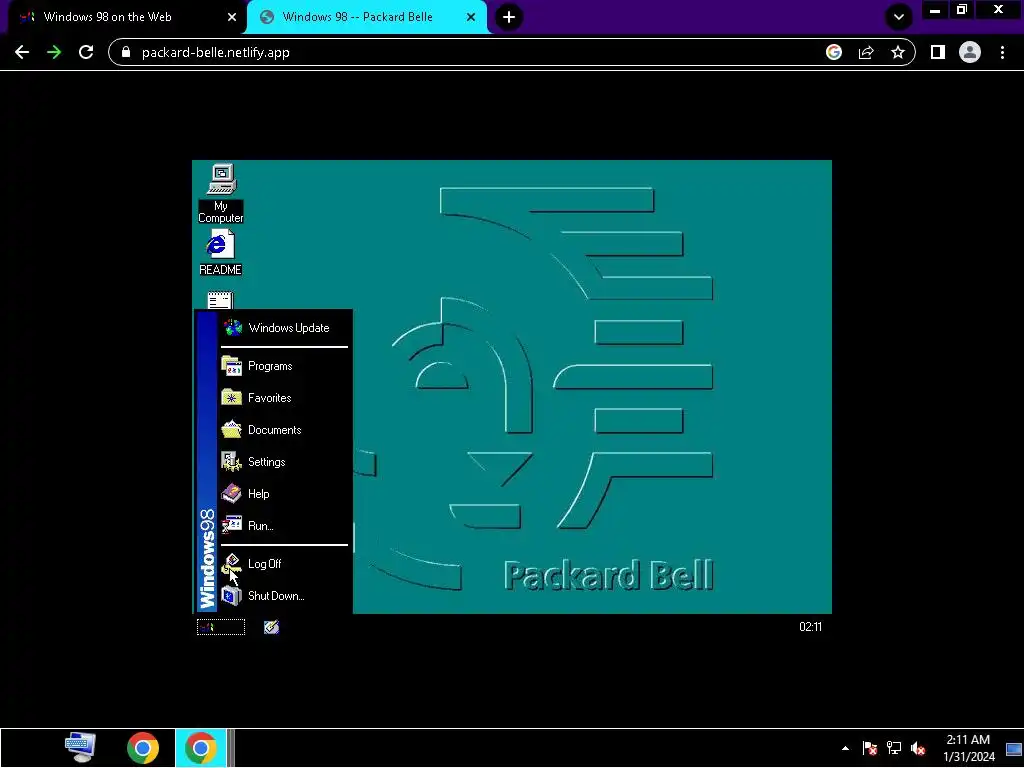Open the My Computer desktop icon
1024x768 pixels.
pyautogui.click(x=221, y=193)
